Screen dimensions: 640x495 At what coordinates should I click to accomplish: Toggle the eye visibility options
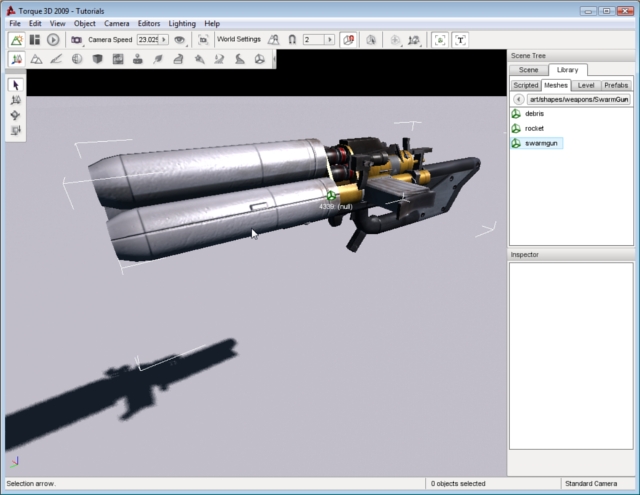pos(179,40)
